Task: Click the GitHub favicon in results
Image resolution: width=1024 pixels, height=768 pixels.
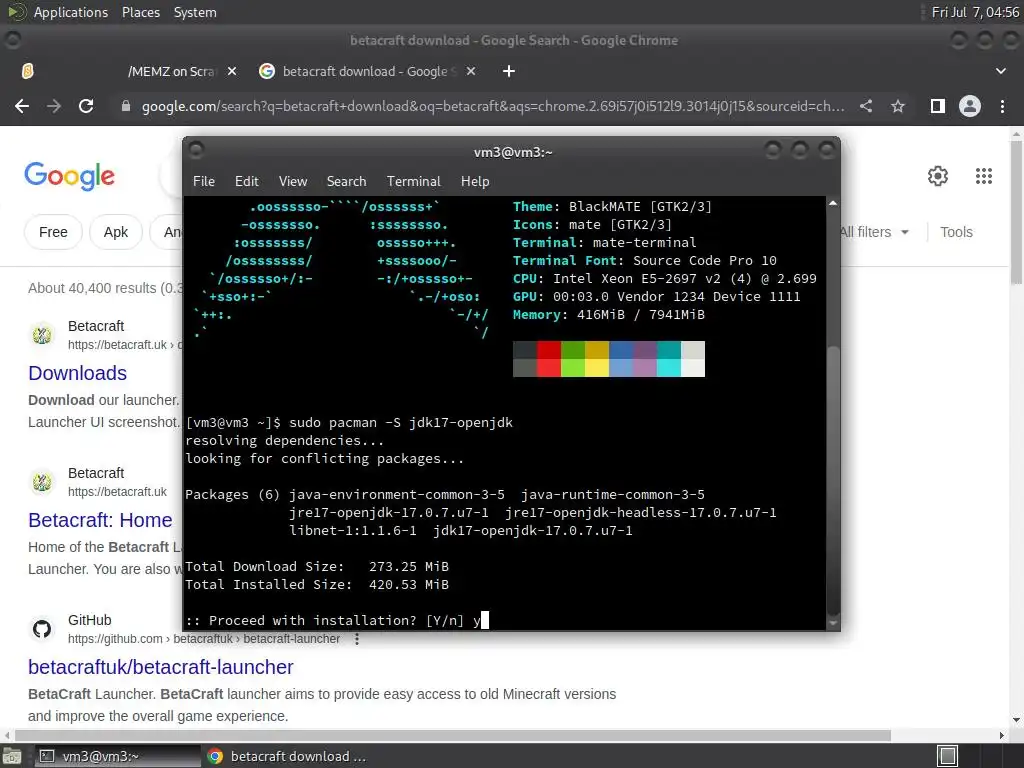Action: pyautogui.click(x=42, y=629)
